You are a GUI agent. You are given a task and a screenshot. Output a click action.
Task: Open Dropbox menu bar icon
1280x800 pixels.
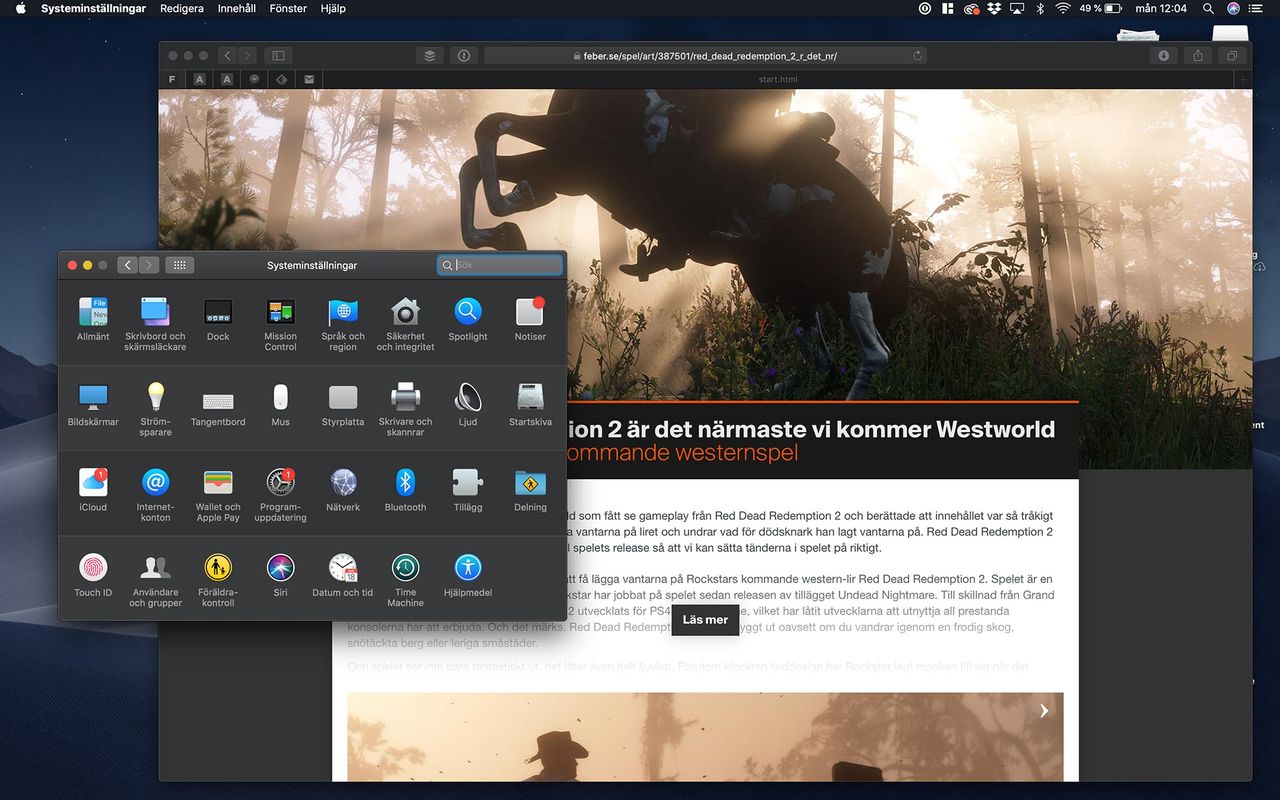[x=994, y=8]
